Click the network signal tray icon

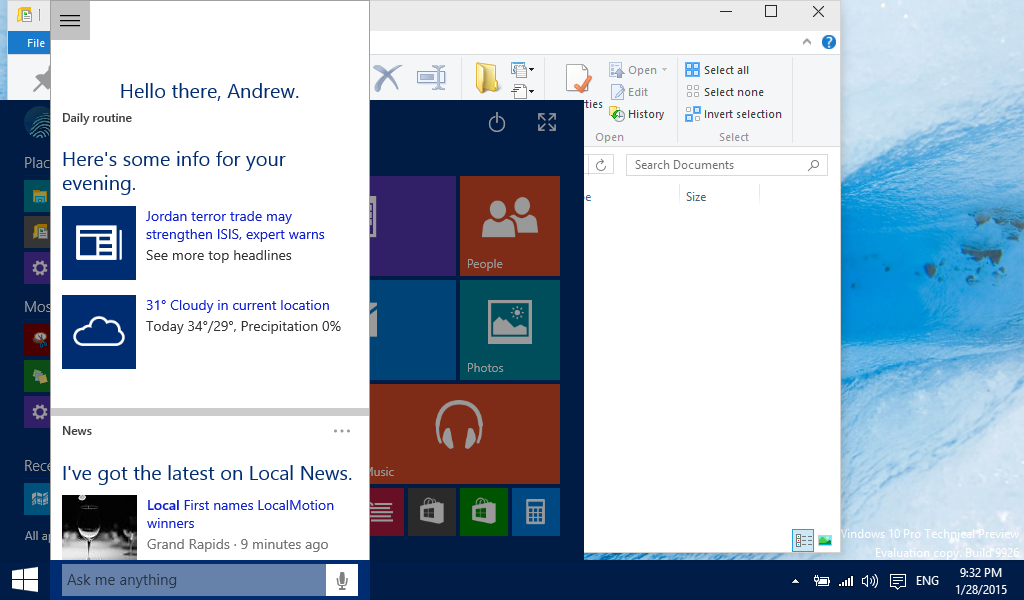846,580
